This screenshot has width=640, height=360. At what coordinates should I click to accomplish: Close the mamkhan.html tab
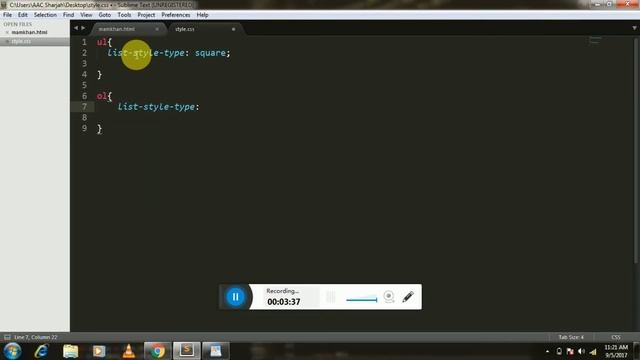tap(157, 29)
